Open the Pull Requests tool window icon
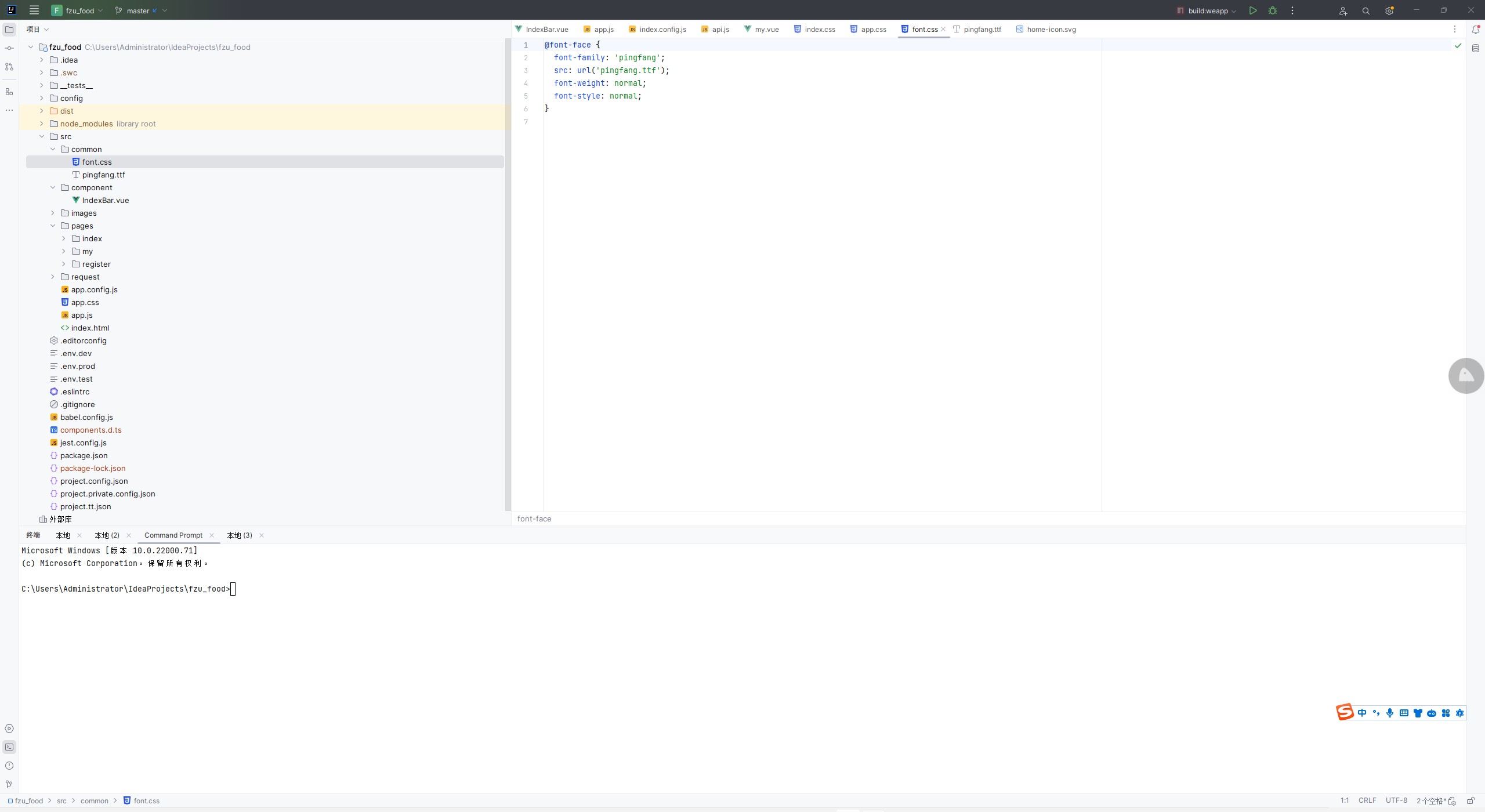 (9, 67)
